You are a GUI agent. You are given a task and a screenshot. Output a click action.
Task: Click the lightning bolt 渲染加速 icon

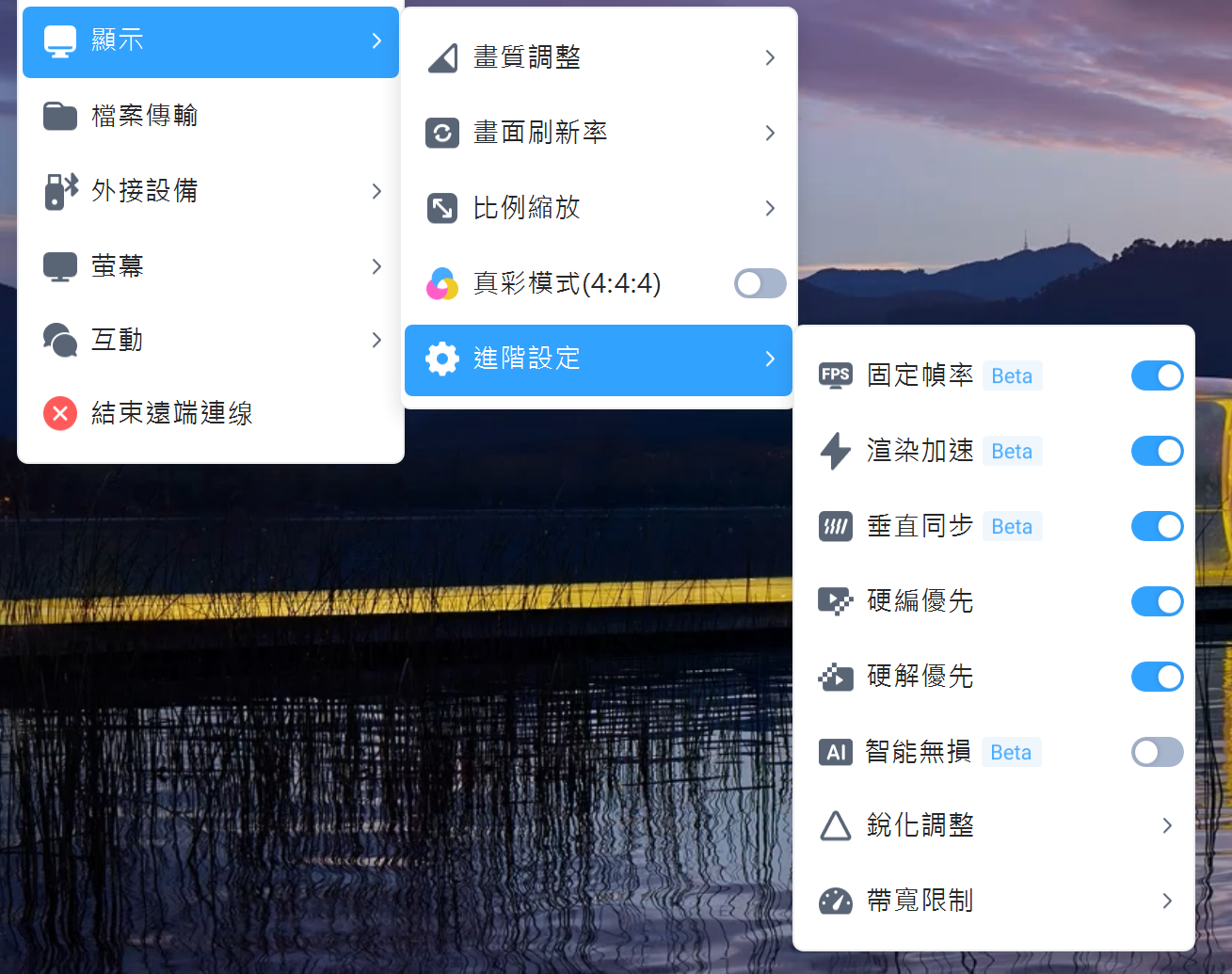[x=835, y=451]
